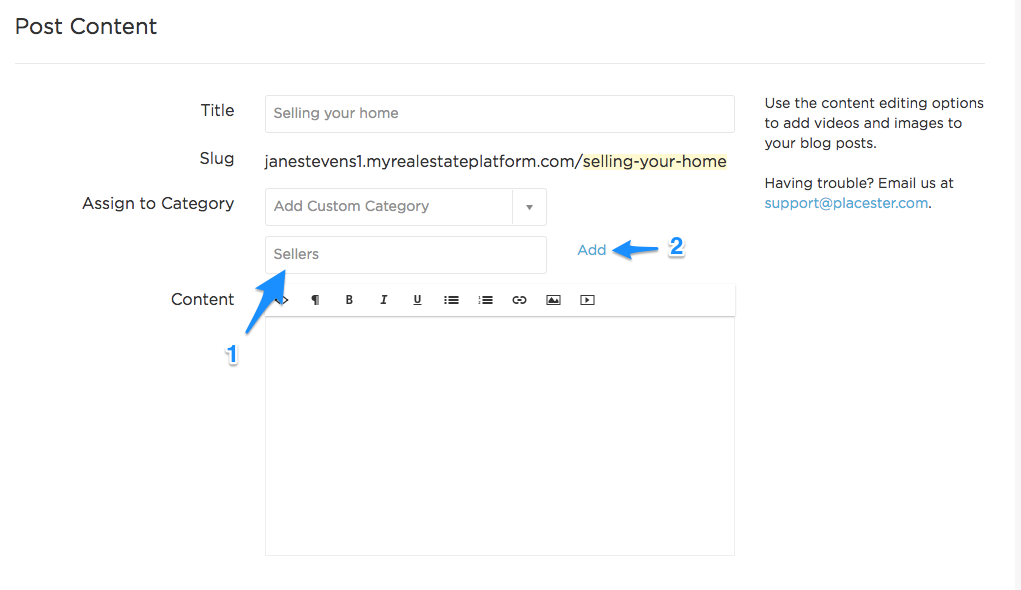
Task: Insert hyperlink using the chain icon
Action: [519, 300]
